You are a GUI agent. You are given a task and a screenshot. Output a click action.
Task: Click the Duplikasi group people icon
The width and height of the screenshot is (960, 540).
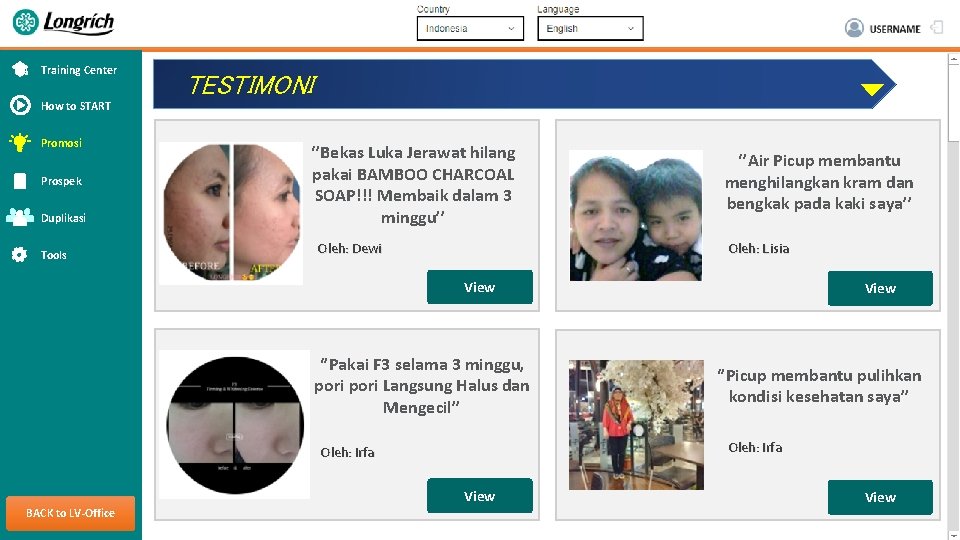(20, 217)
